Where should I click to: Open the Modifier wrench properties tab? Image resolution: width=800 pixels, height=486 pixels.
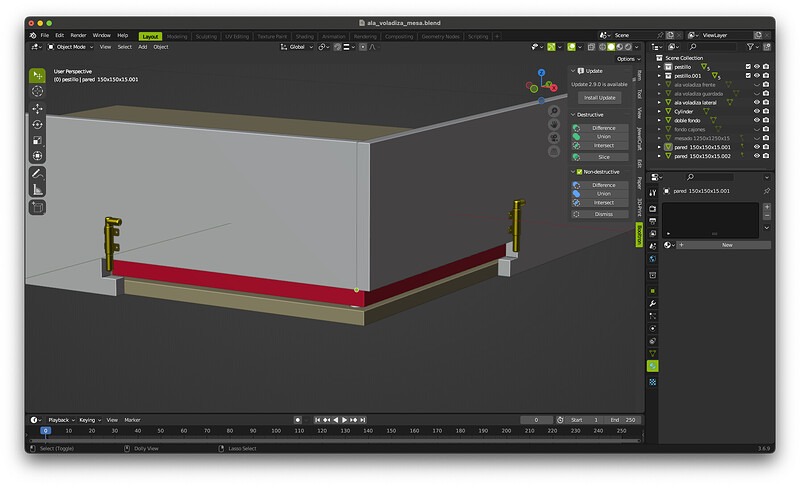click(x=653, y=303)
